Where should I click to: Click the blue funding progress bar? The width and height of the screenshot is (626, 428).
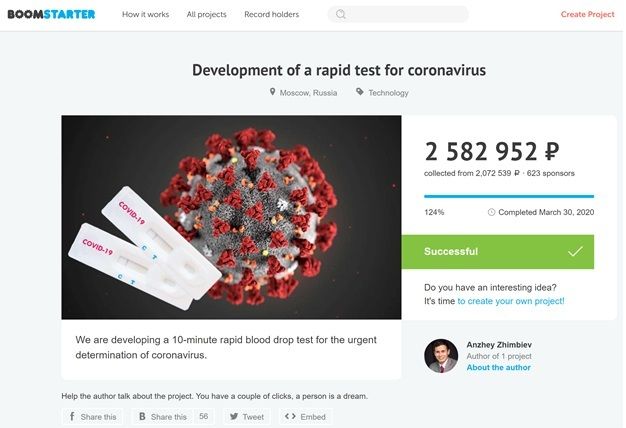click(x=509, y=196)
